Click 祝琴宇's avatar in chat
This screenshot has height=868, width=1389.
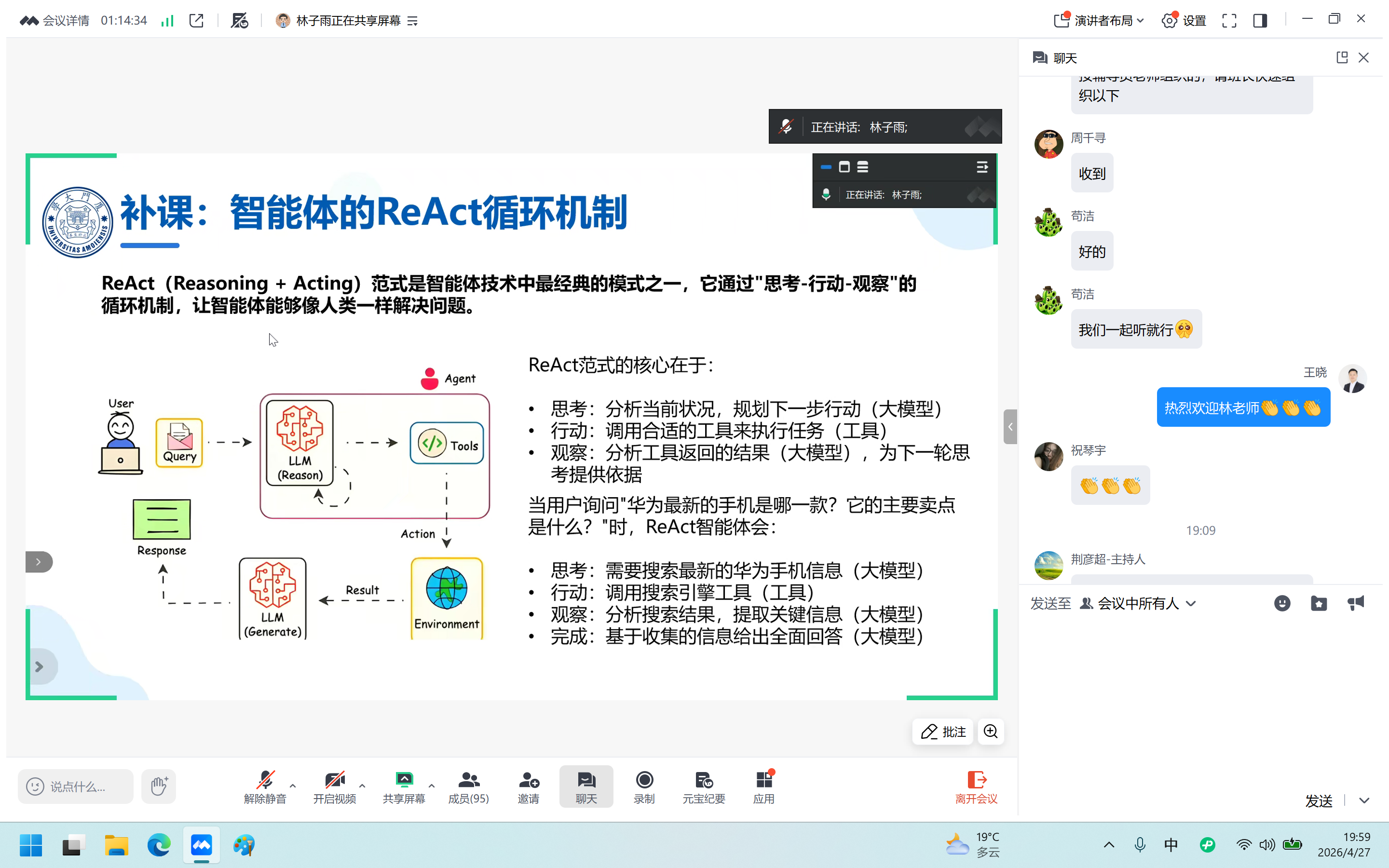coord(1048,456)
